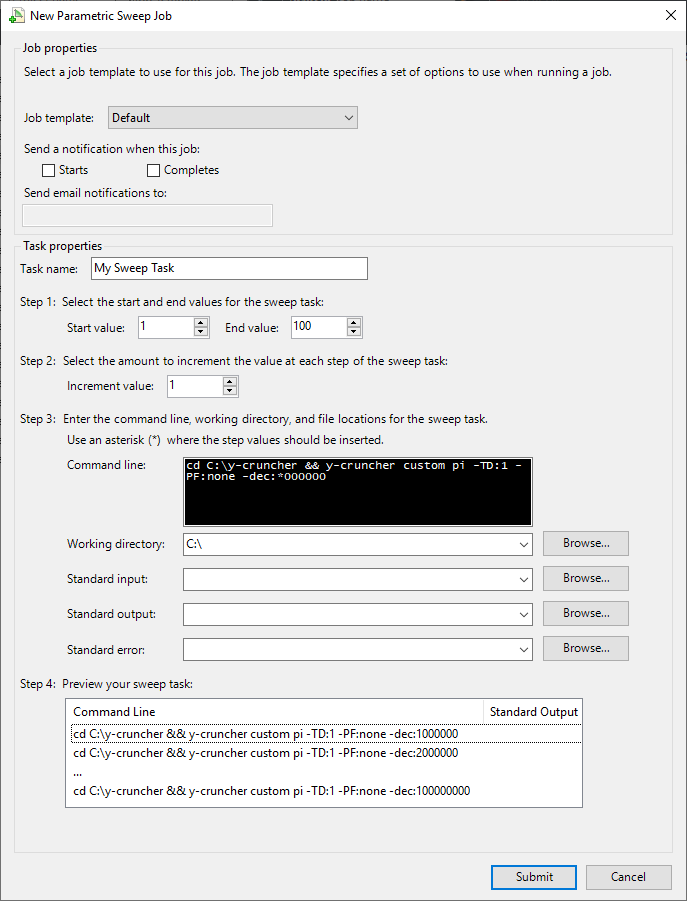Enable the Starts notification checkbox
Image resolution: width=687 pixels, height=901 pixels.
48,171
